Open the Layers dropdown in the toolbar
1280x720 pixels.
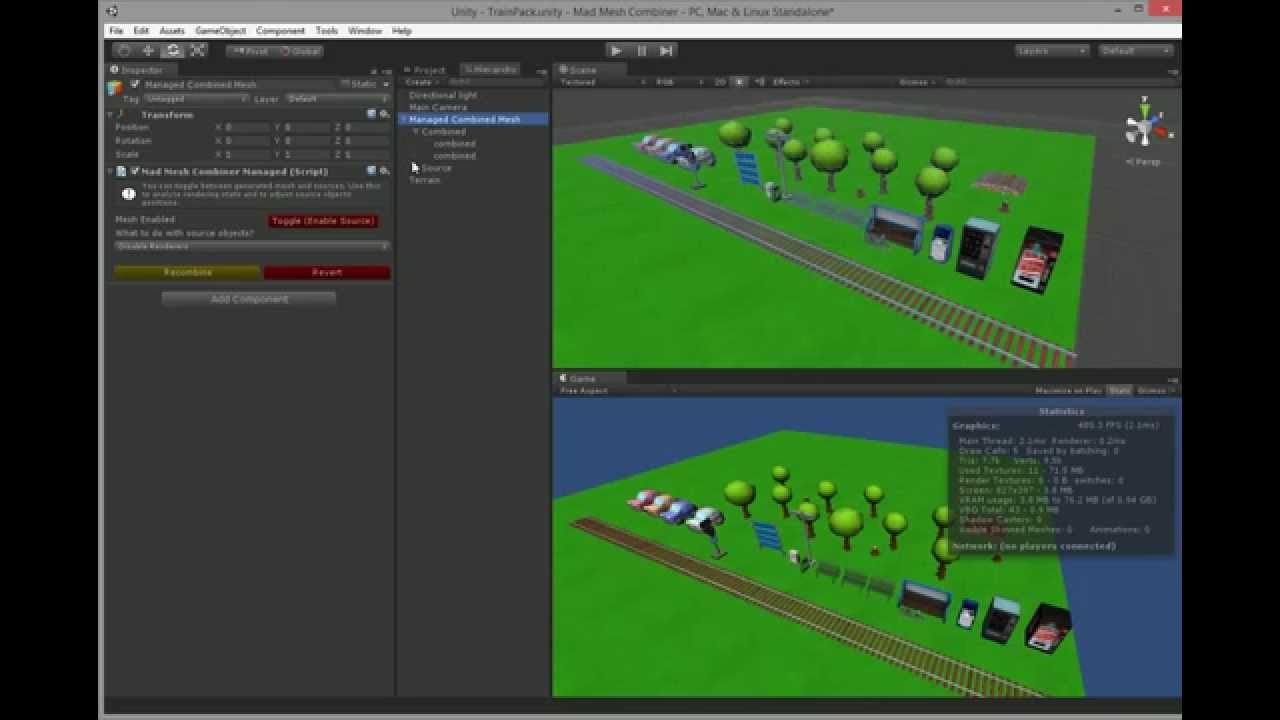(1052, 50)
